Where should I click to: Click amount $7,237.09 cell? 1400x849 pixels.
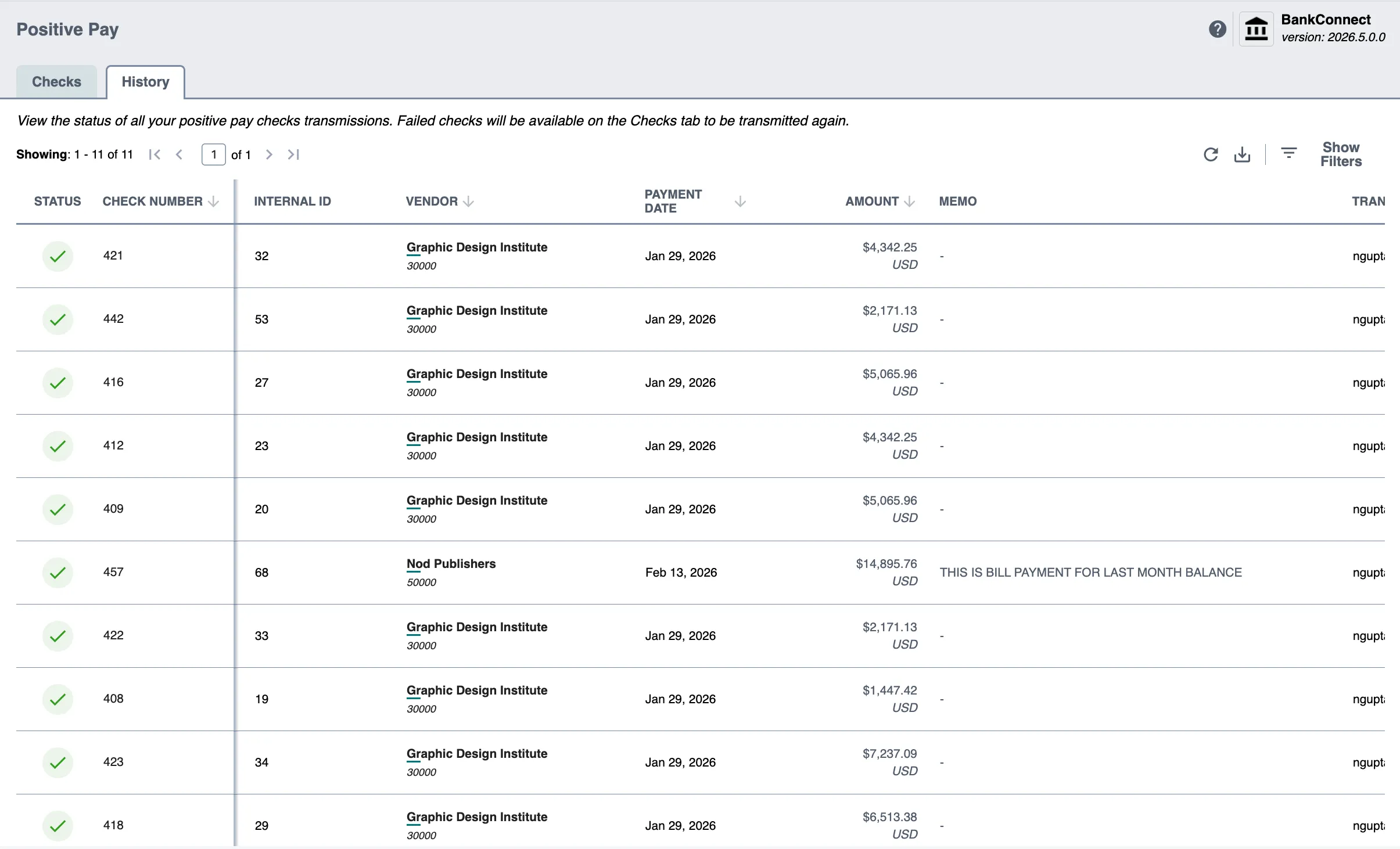point(889,754)
